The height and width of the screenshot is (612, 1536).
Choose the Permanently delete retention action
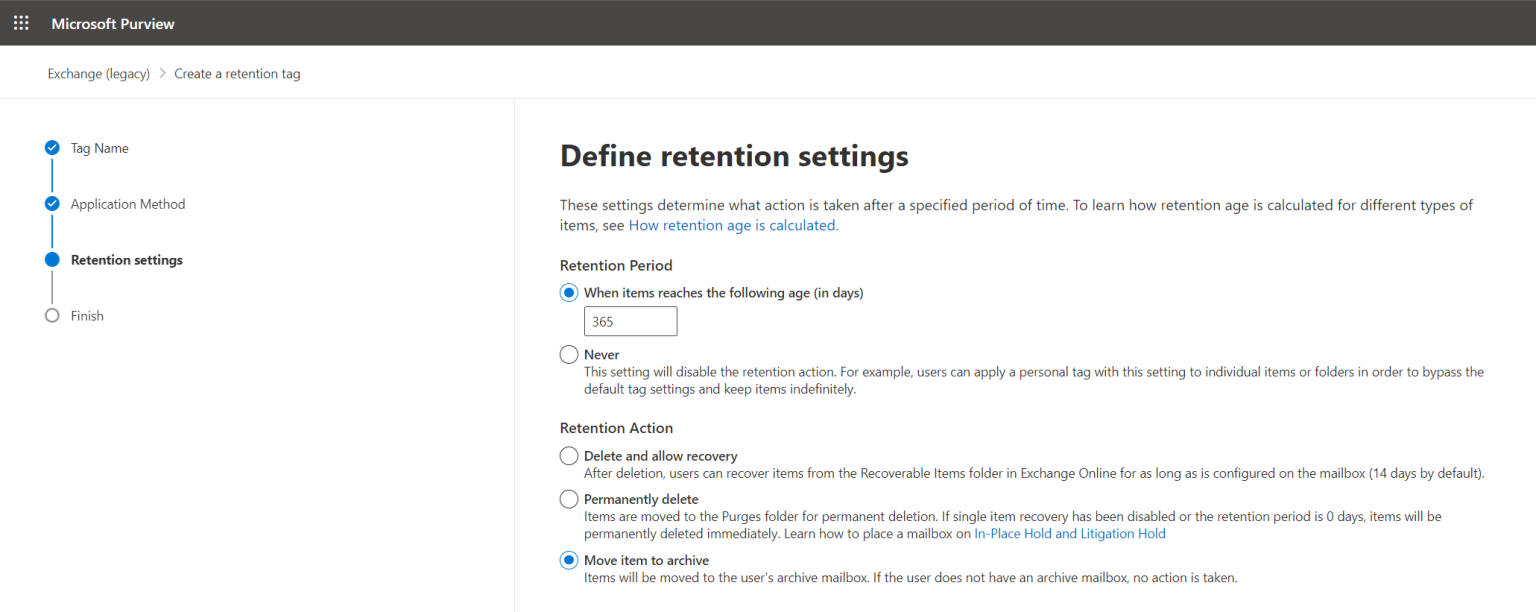pyautogui.click(x=568, y=498)
